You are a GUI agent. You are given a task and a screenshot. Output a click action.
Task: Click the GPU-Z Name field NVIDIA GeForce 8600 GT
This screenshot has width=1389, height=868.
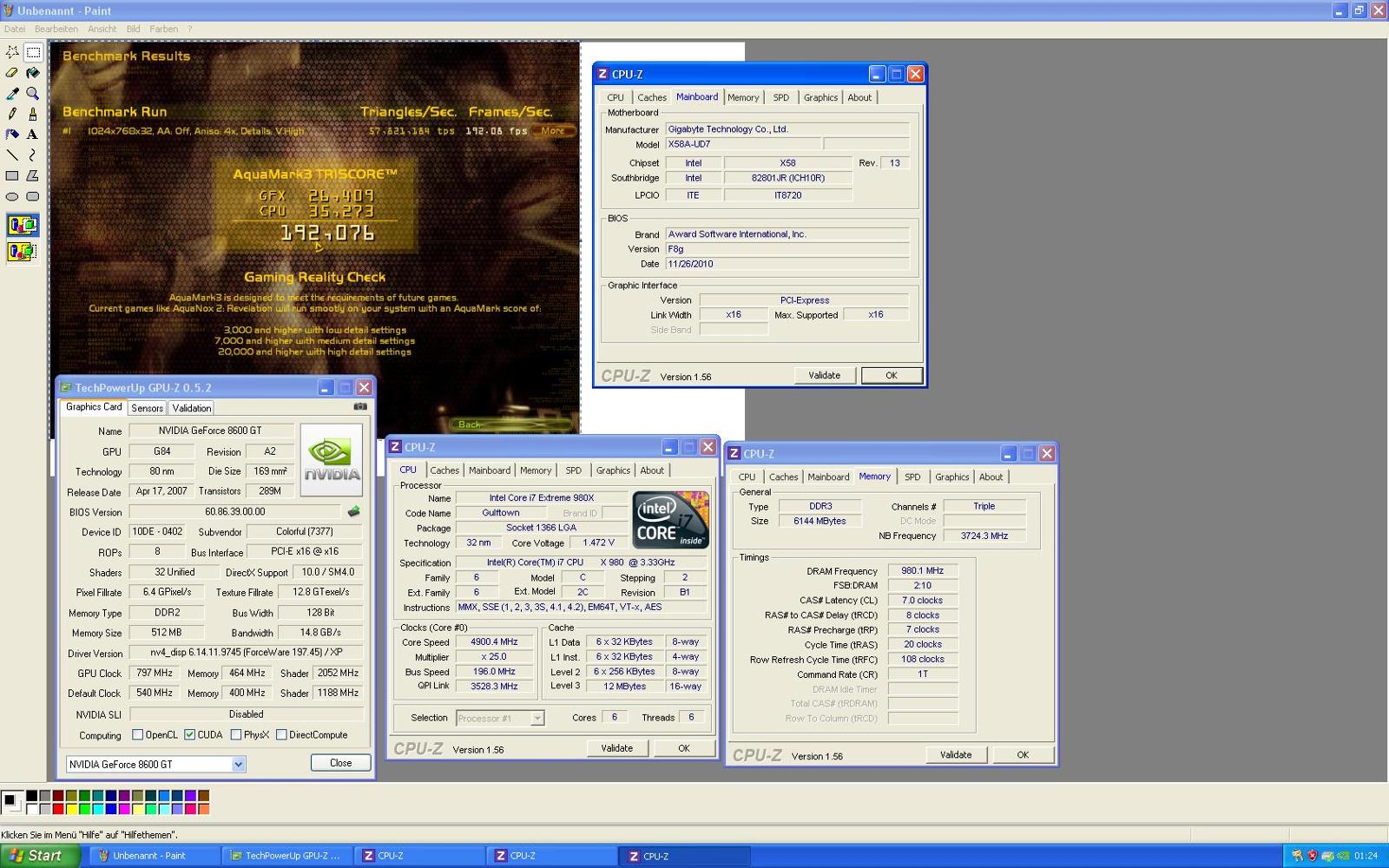210,431
